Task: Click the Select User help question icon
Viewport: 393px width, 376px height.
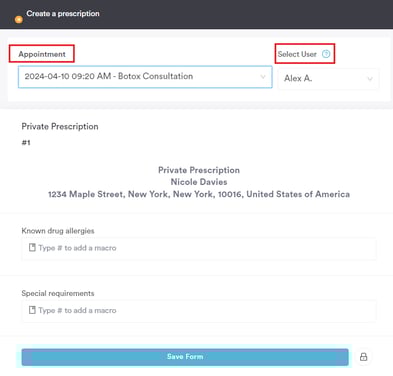Action: 326,54
